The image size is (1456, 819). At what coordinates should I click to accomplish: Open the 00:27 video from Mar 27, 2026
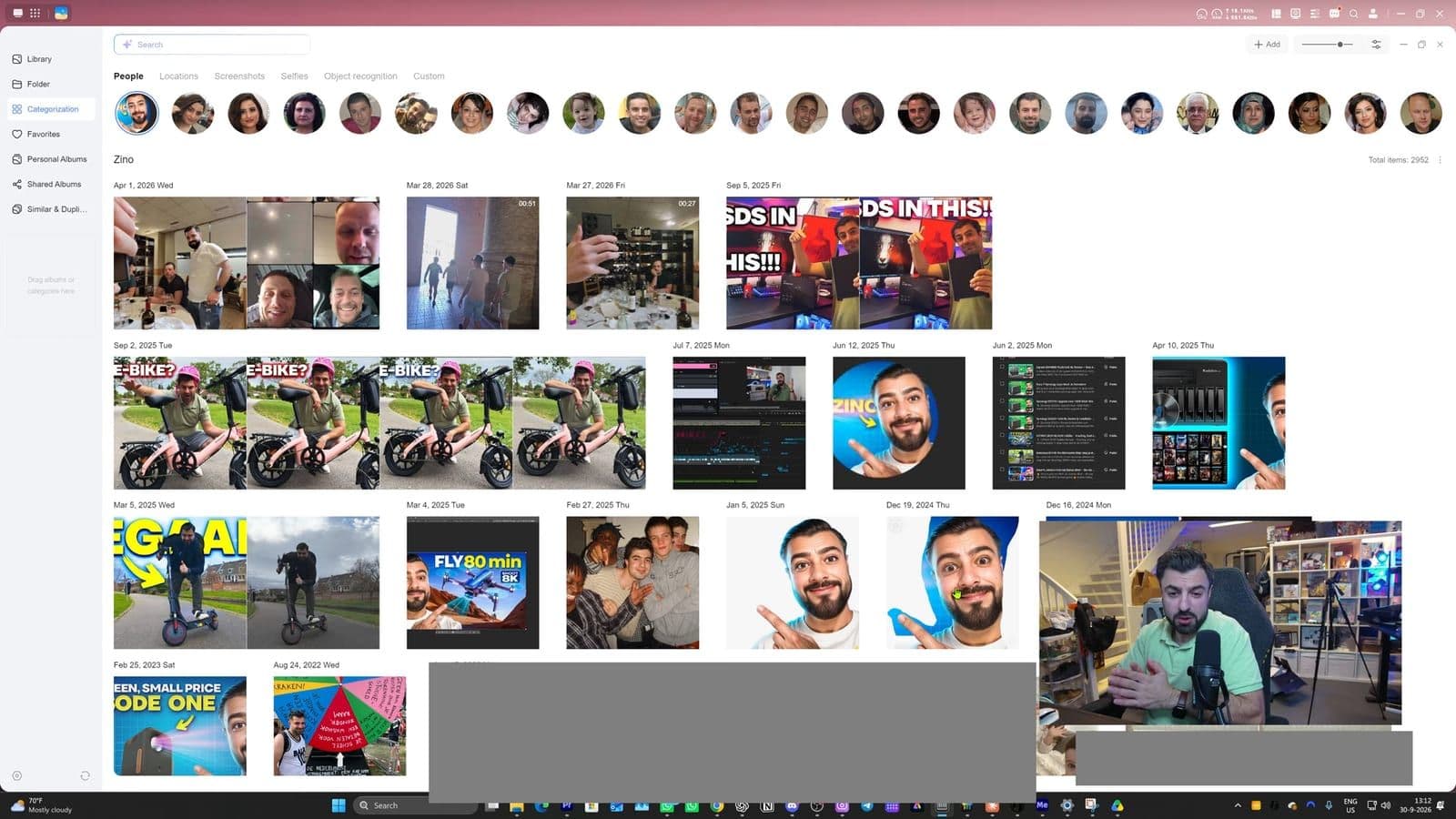pos(632,263)
